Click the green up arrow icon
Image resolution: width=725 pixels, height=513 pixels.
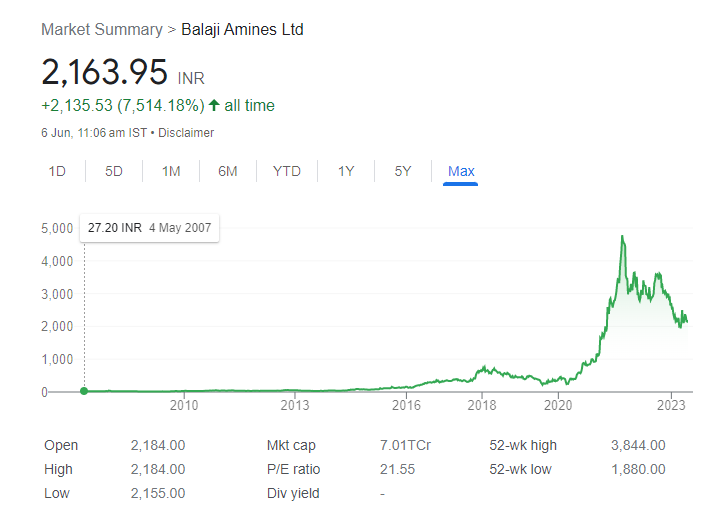click(x=214, y=105)
